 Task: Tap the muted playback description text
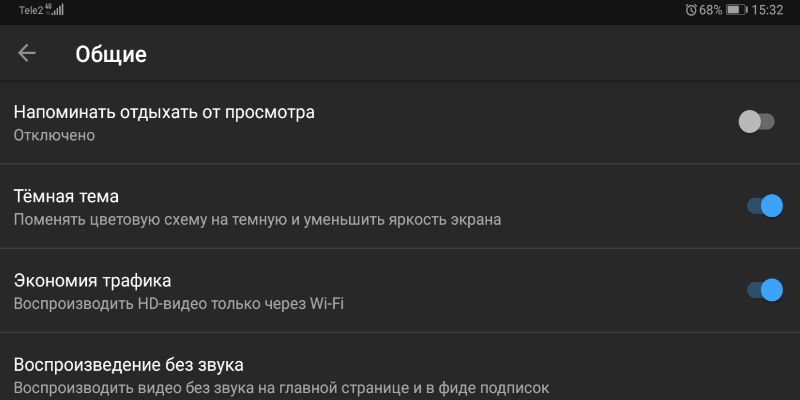(281, 388)
